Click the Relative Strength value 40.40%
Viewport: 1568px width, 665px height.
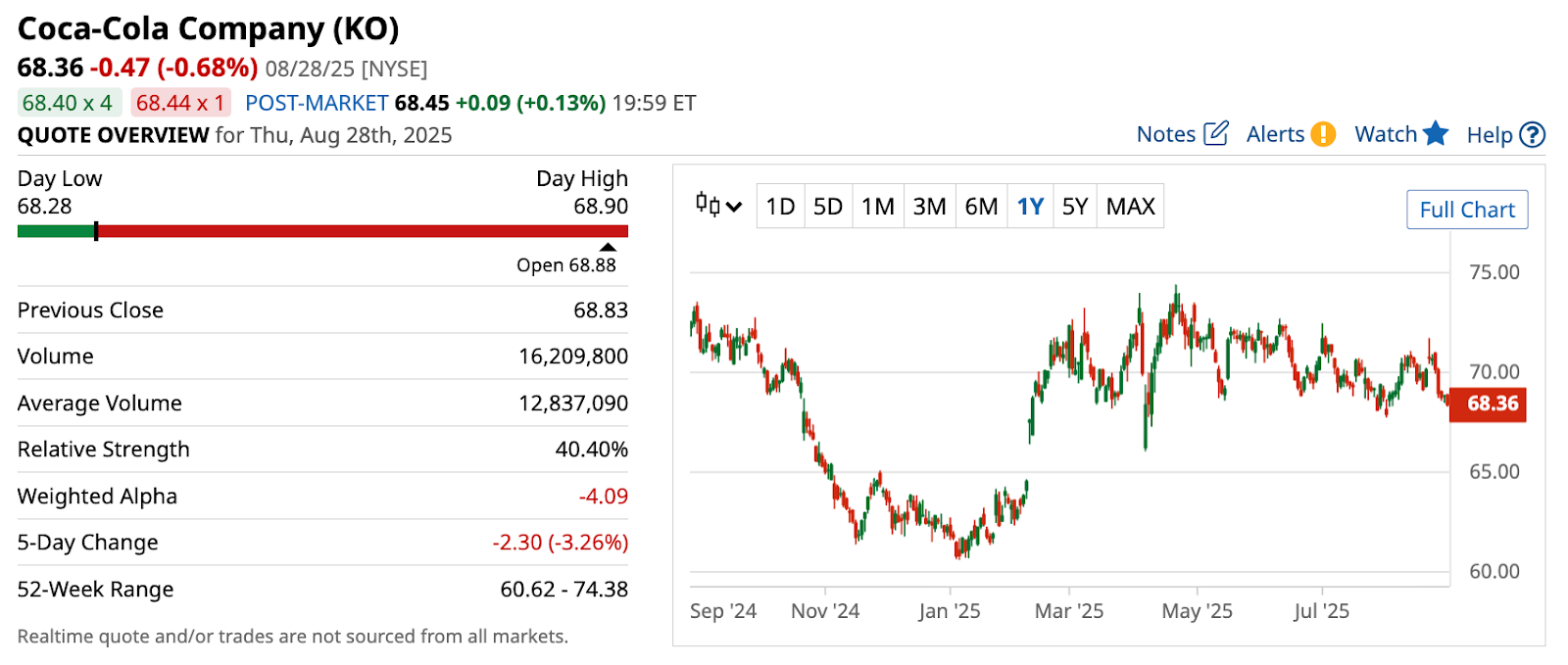click(x=591, y=450)
